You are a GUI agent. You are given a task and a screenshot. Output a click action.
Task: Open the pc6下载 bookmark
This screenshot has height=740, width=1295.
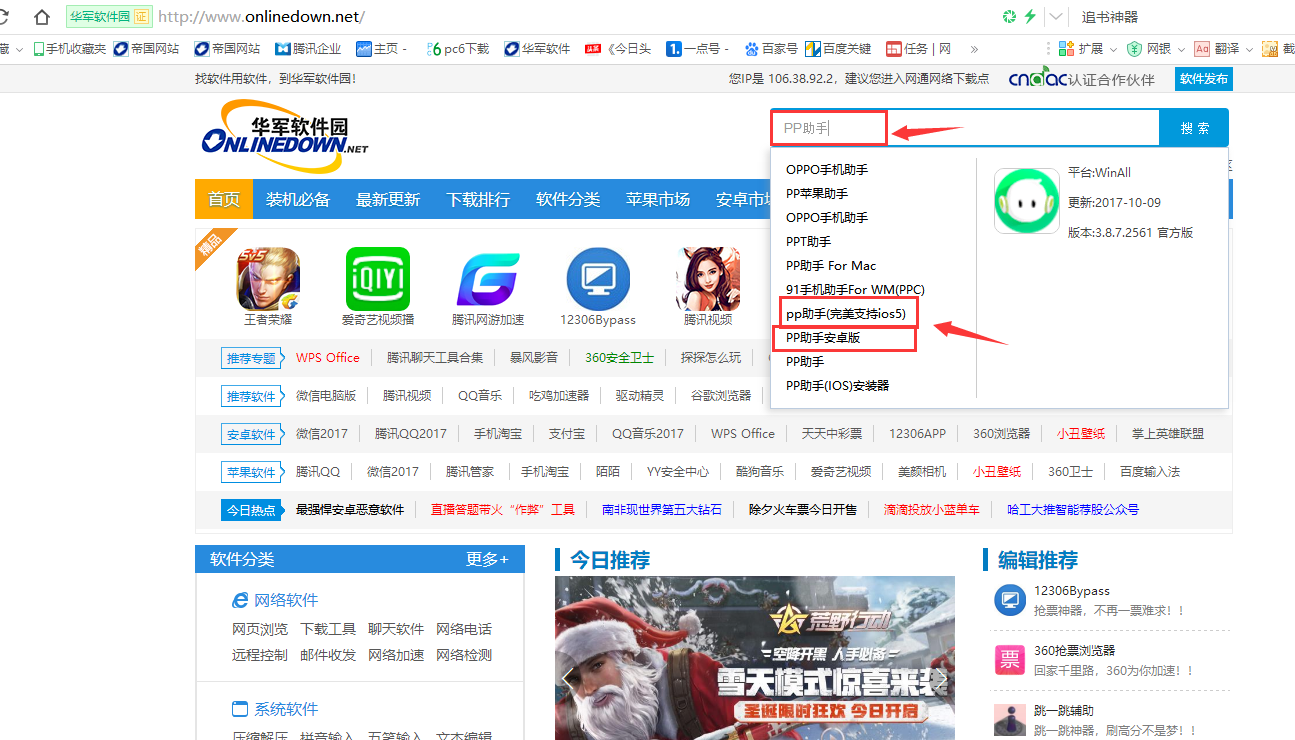pos(458,48)
